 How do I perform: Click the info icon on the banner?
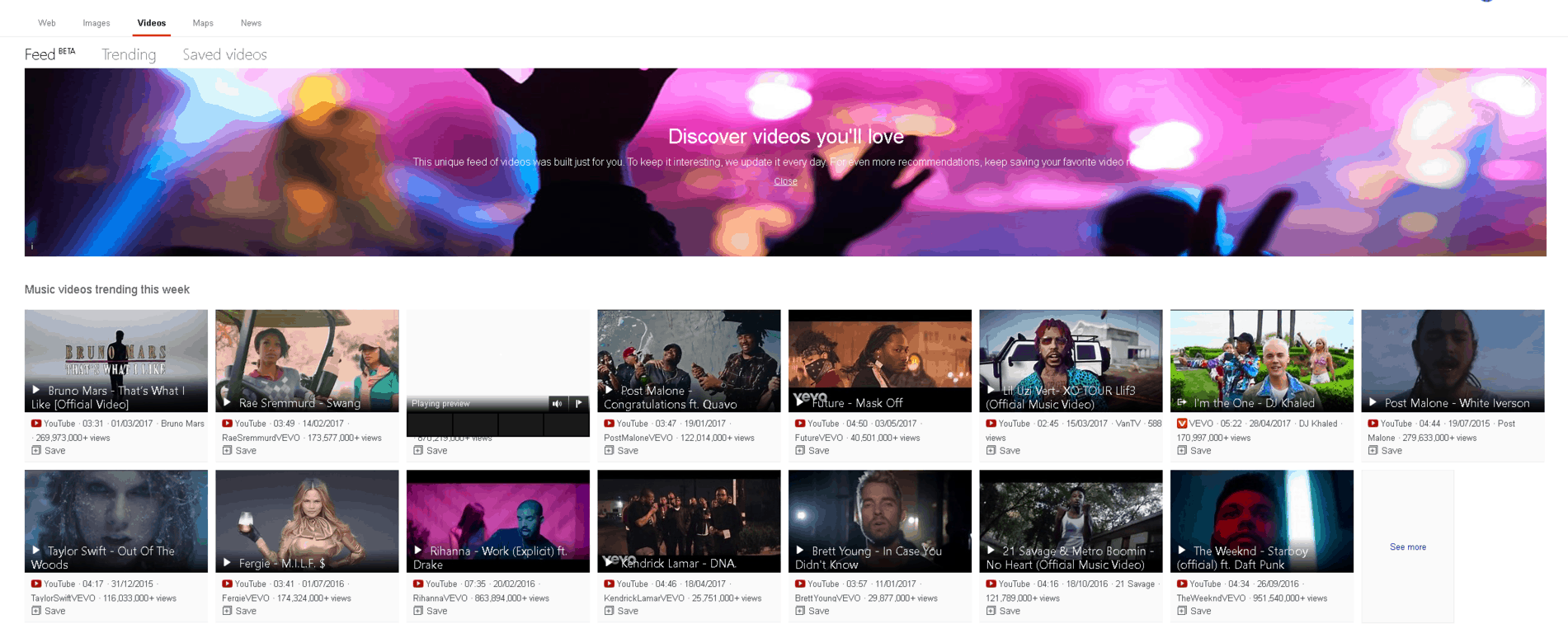point(32,246)
